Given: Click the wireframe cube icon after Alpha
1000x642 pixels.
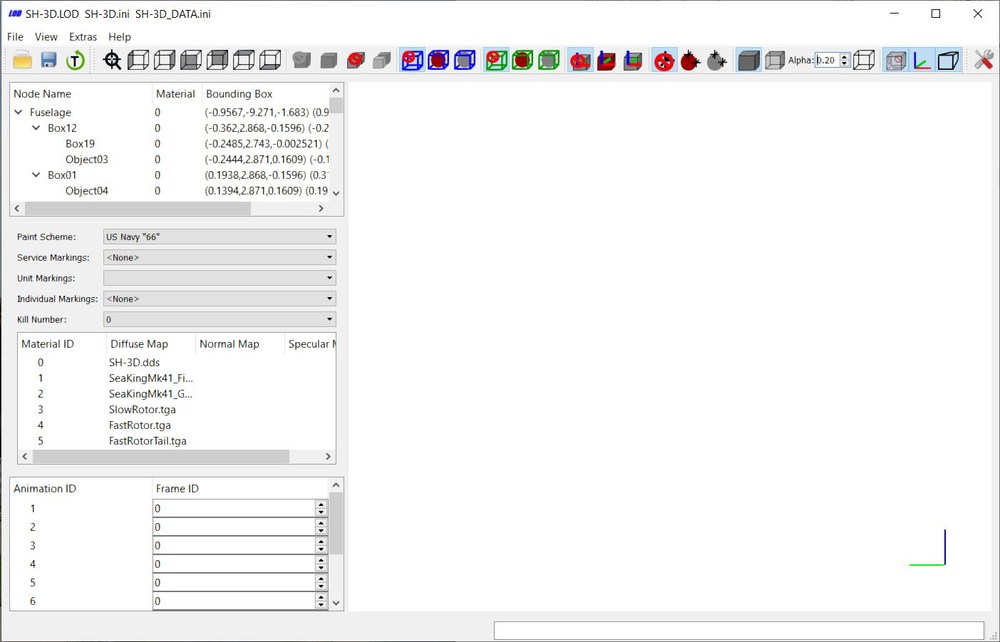Looking at the screenshot, I should pos(864,60).
